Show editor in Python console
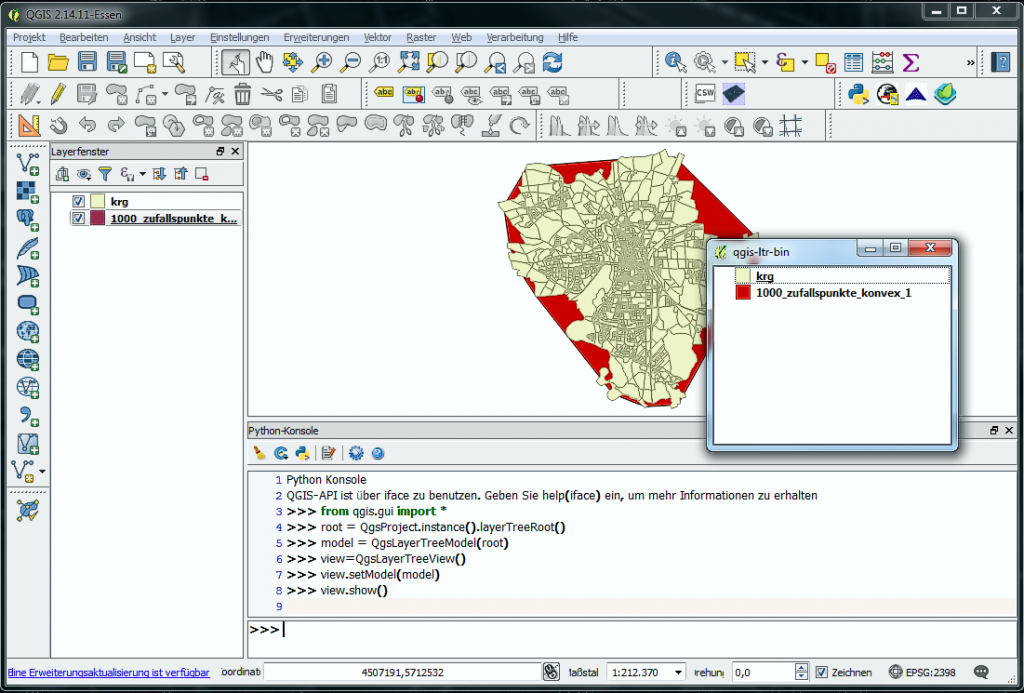This screenshot has height=693, width=1024. [328, 453]
